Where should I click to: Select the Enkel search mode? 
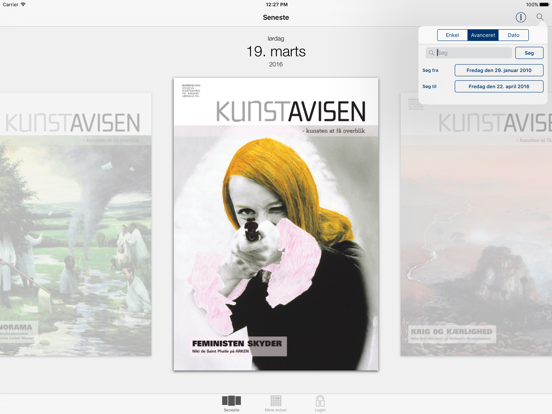click(452, 35)
